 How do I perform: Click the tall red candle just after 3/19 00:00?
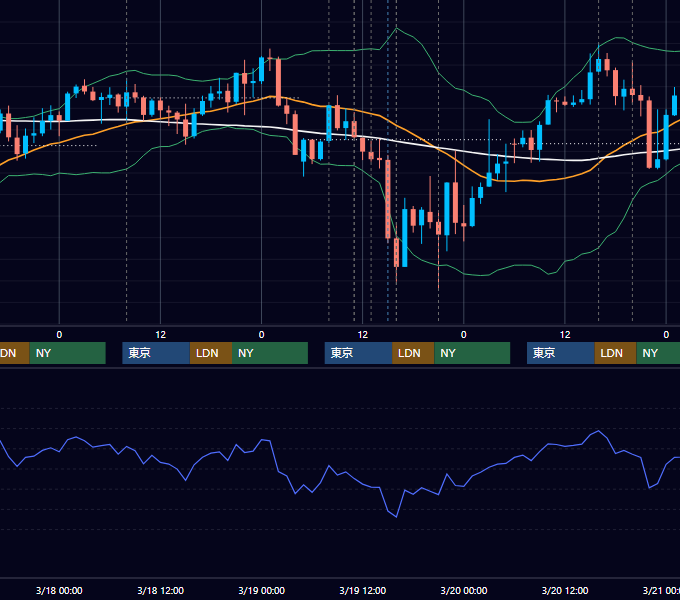pyautogui.click(x=278, y=82)
